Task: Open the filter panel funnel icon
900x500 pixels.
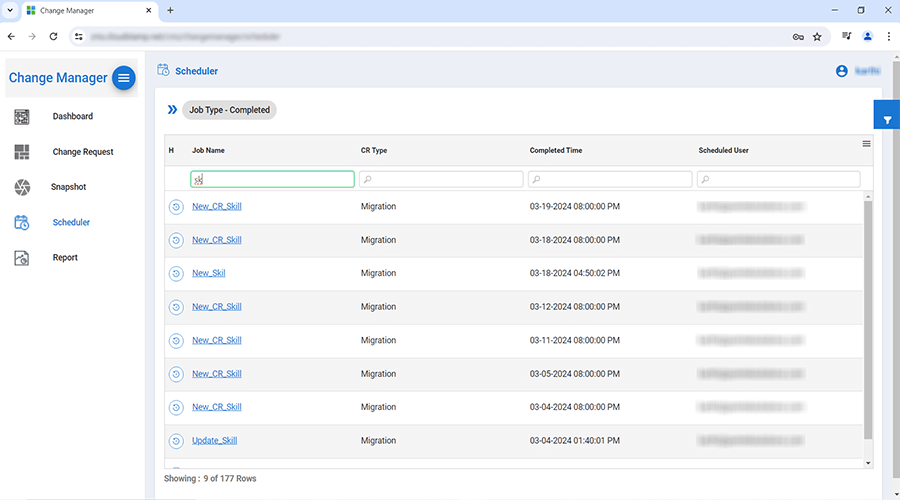Action: point(886,119)
